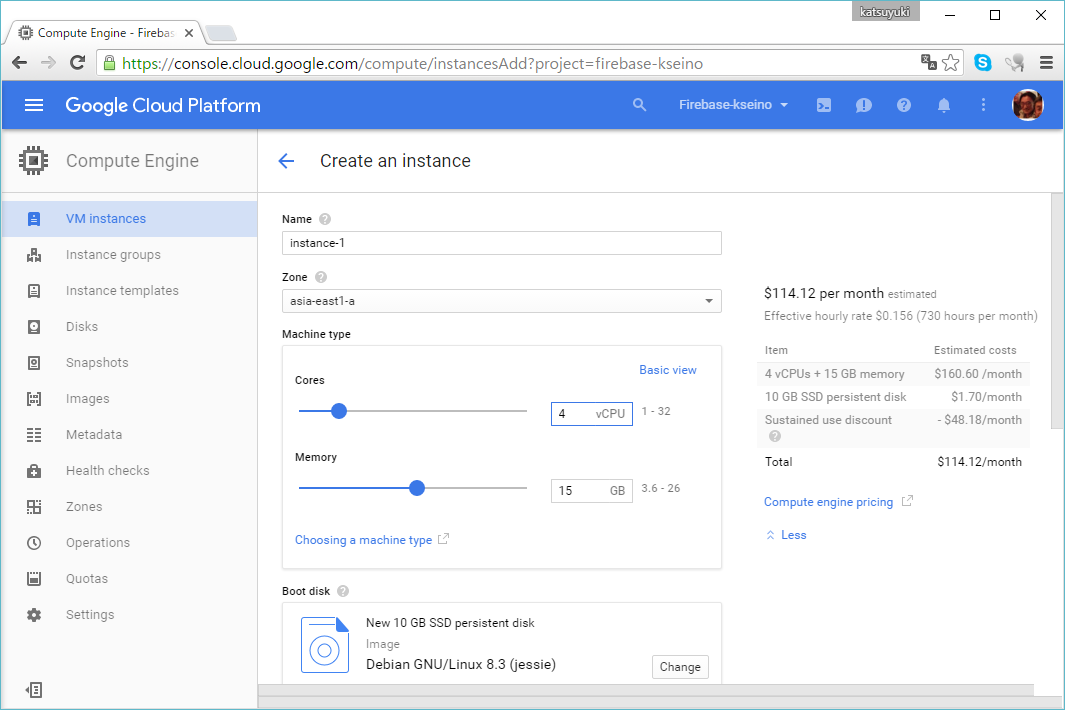Open Health checks in sidebar
The height and width of the screenshot is (710, 1065).
[130, 471]
